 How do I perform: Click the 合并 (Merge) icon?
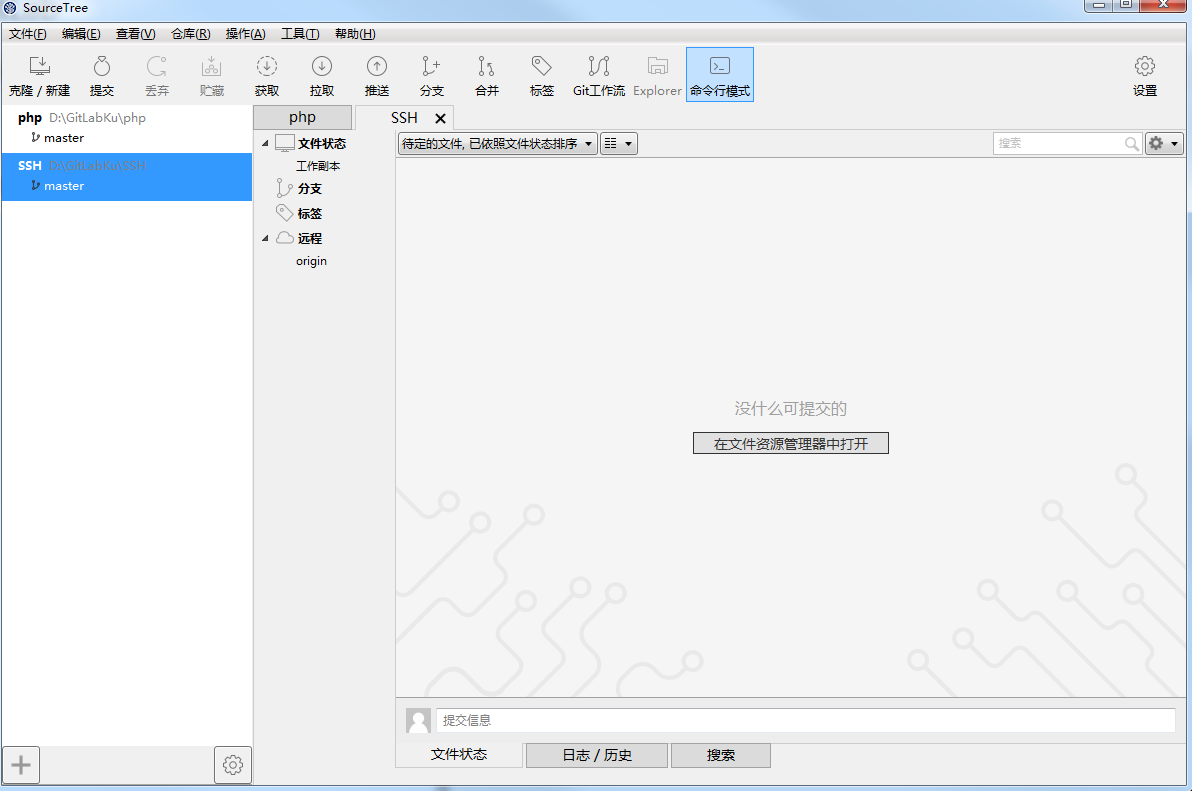point(486,73)
